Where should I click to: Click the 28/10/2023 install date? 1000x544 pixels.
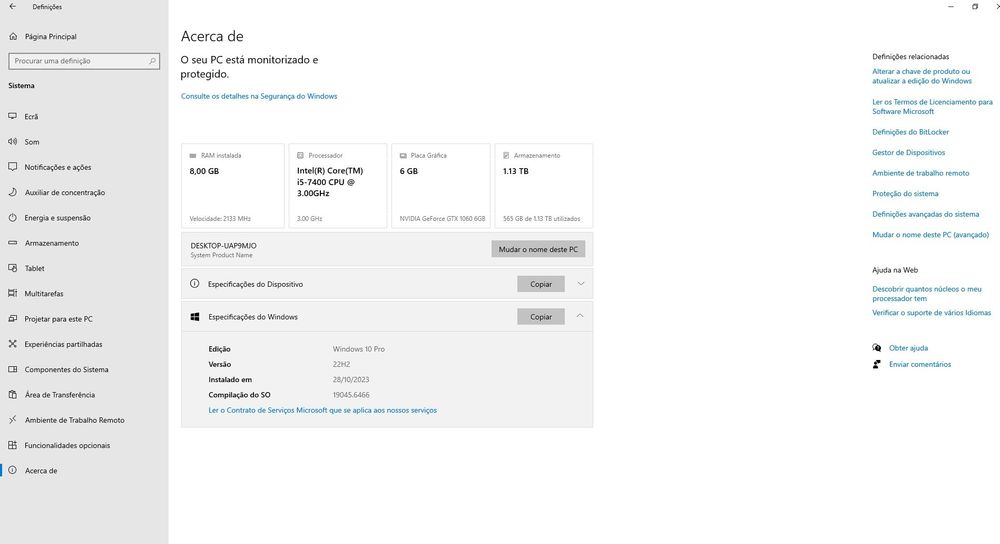coord(351,379)
